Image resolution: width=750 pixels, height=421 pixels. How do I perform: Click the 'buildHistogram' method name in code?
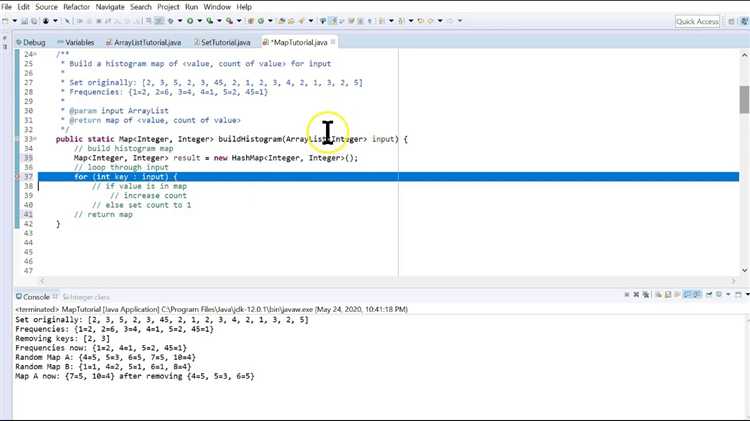(x=250, y=139)
